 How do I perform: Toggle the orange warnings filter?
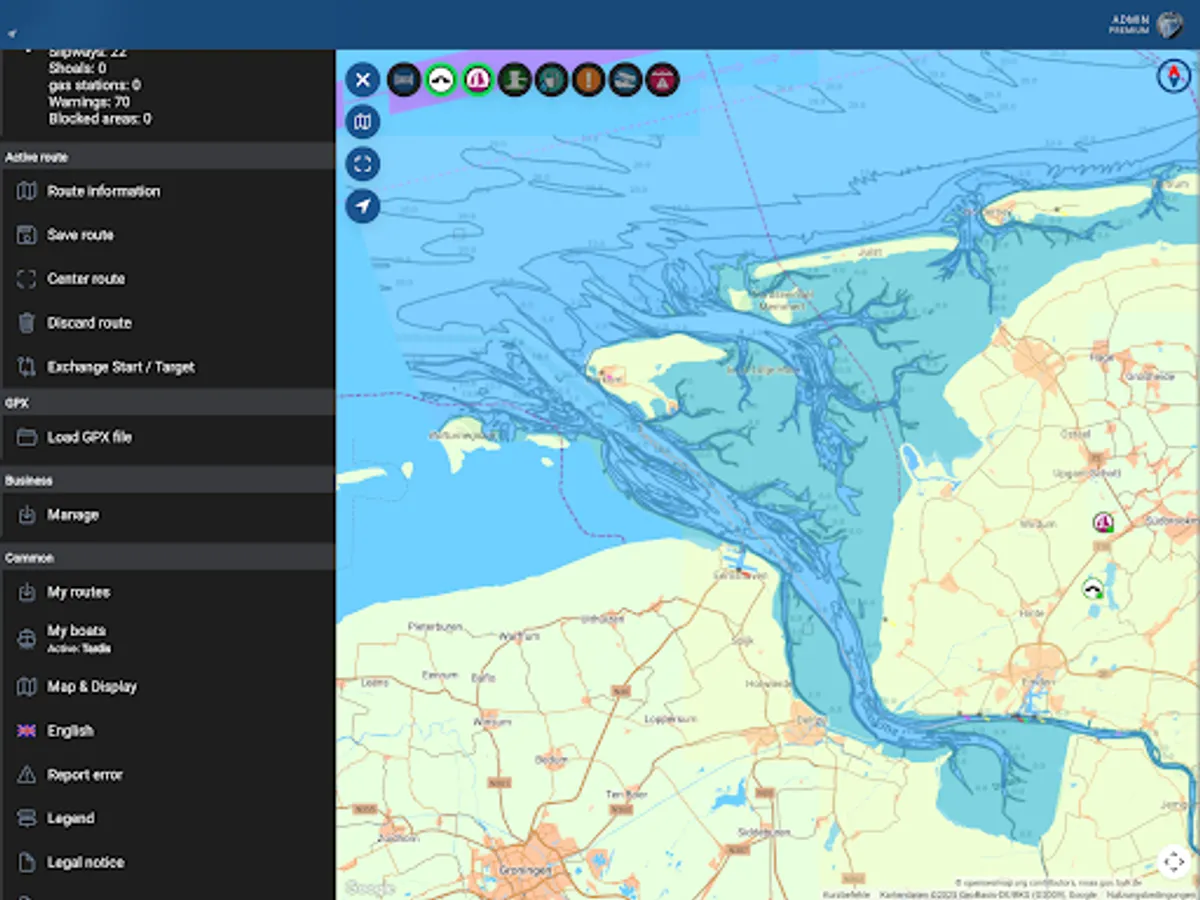[x=588, y=80]
